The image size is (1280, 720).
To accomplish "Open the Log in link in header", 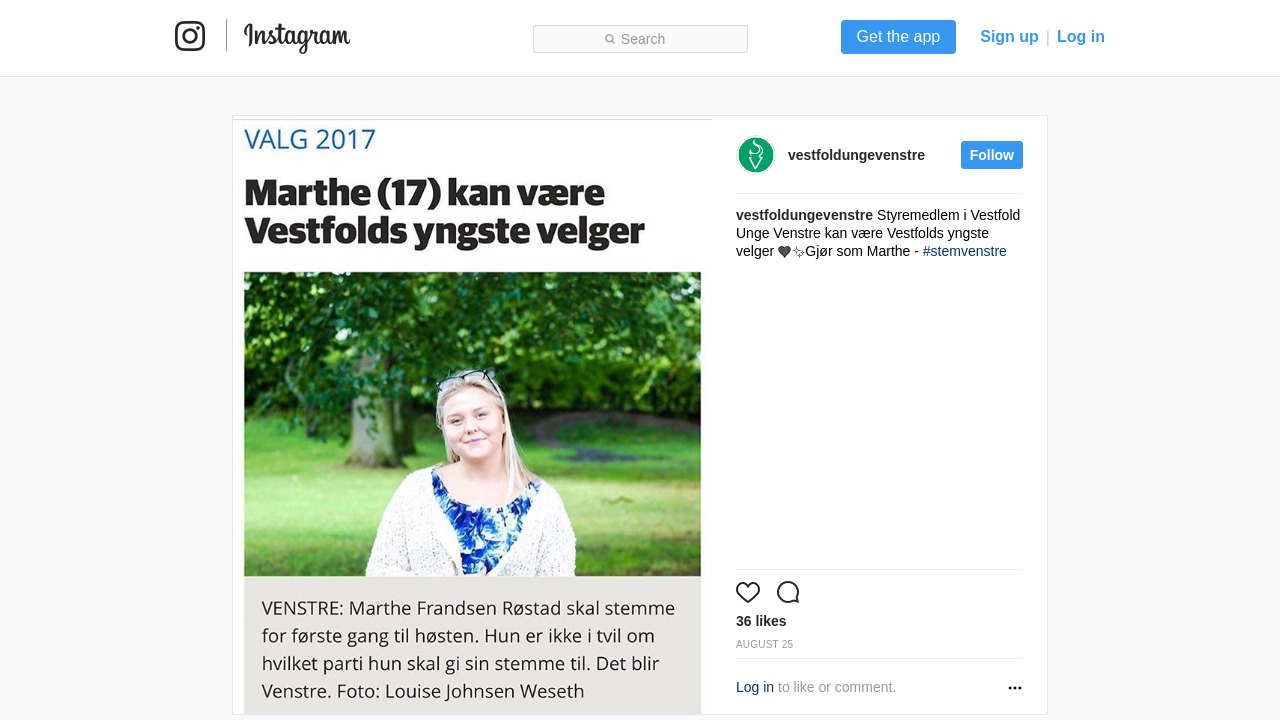I will [1081, 37].
